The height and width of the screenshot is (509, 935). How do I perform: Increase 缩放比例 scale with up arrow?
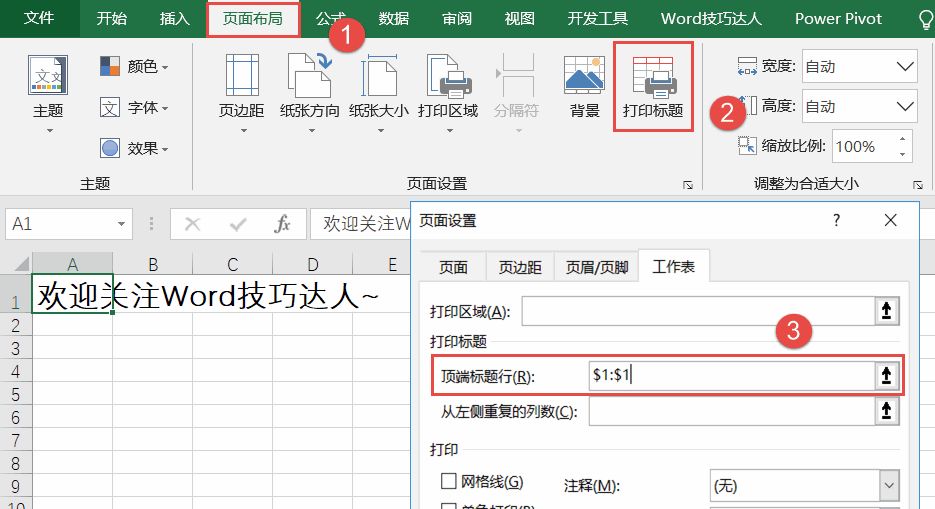(x=902, y=139)
